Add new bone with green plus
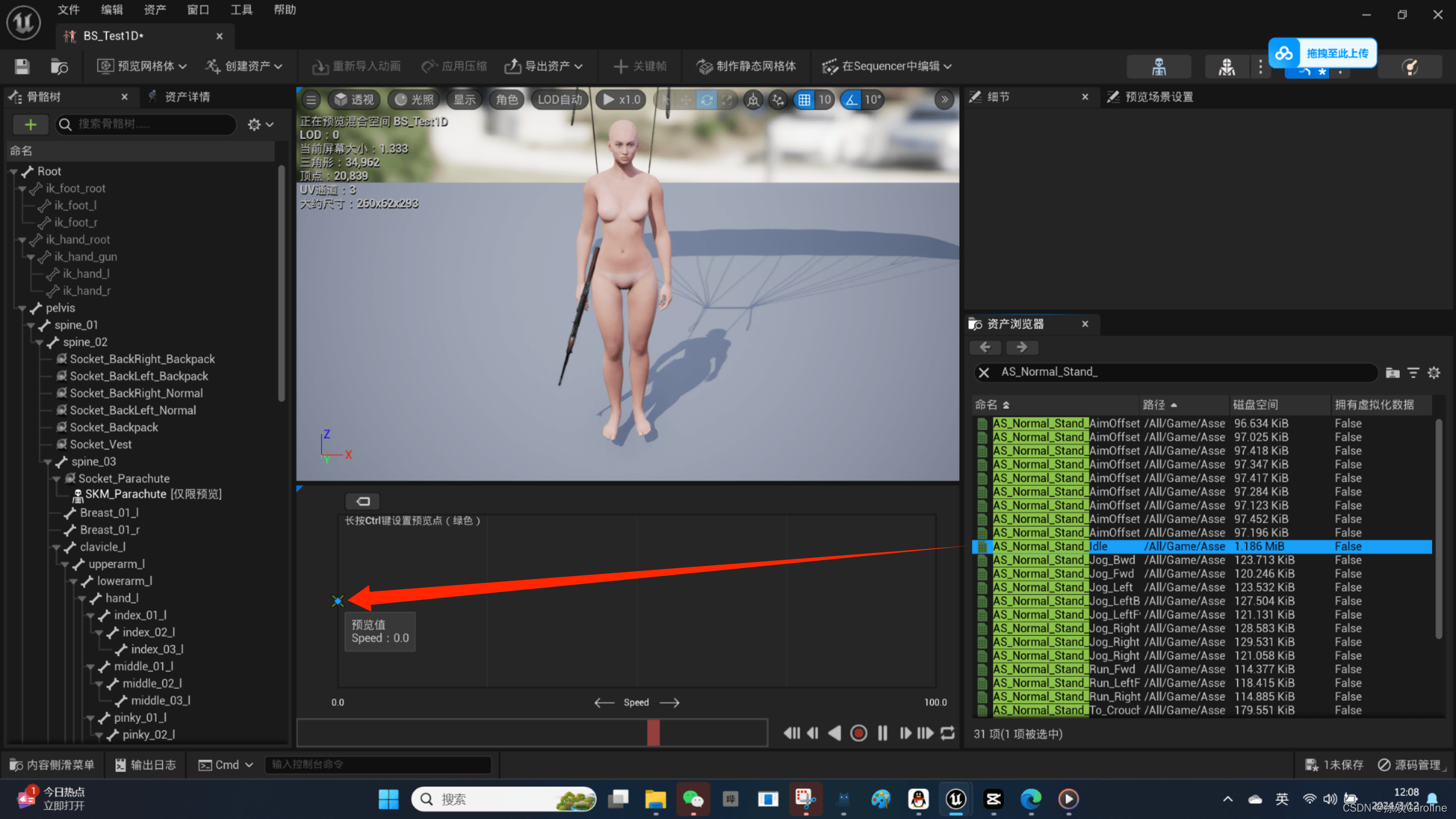Viewport: 1456px width, 819px height. [x=31, y=125]
